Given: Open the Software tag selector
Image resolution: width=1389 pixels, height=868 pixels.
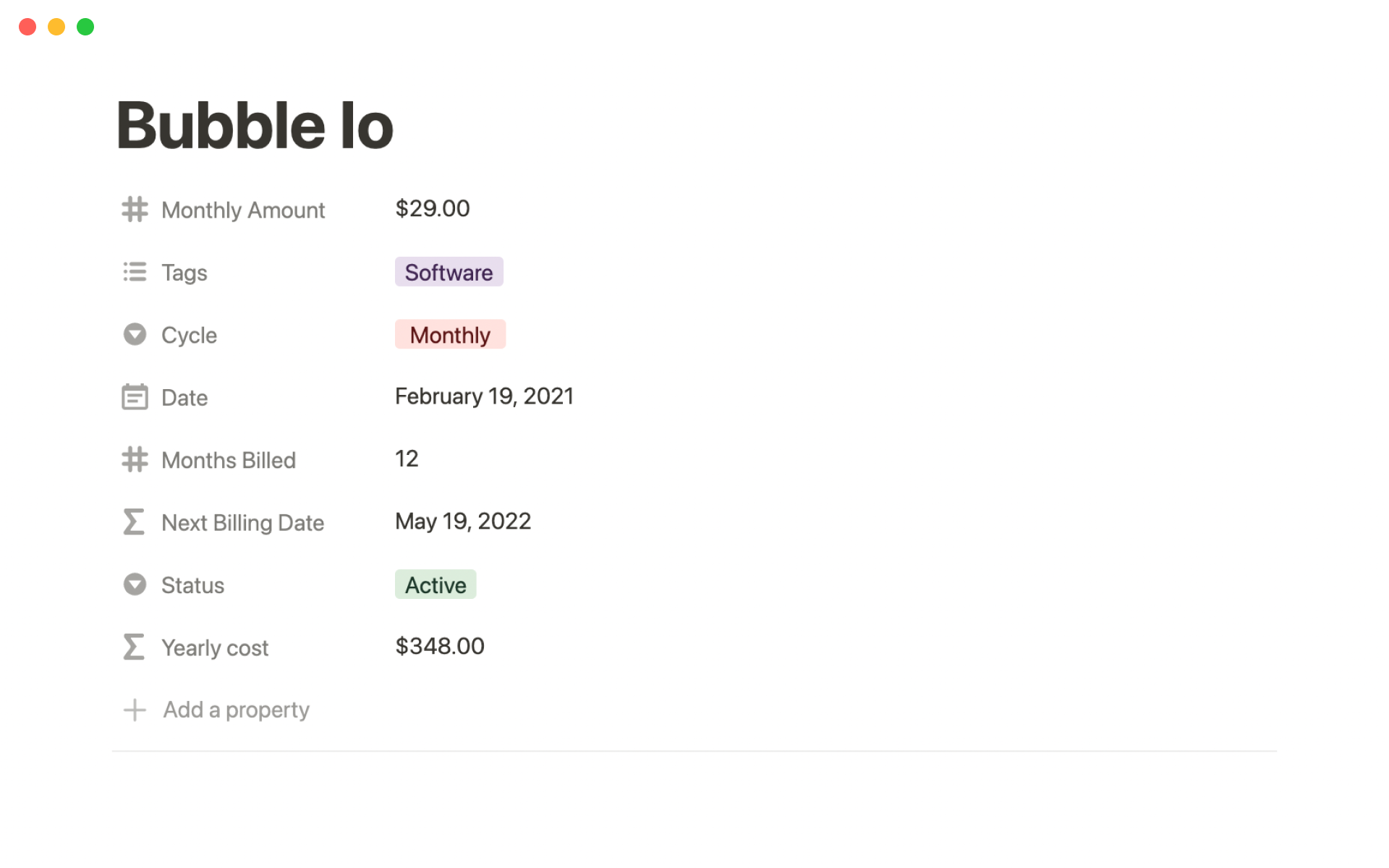Looking at the screenshot, I should 449,272.
